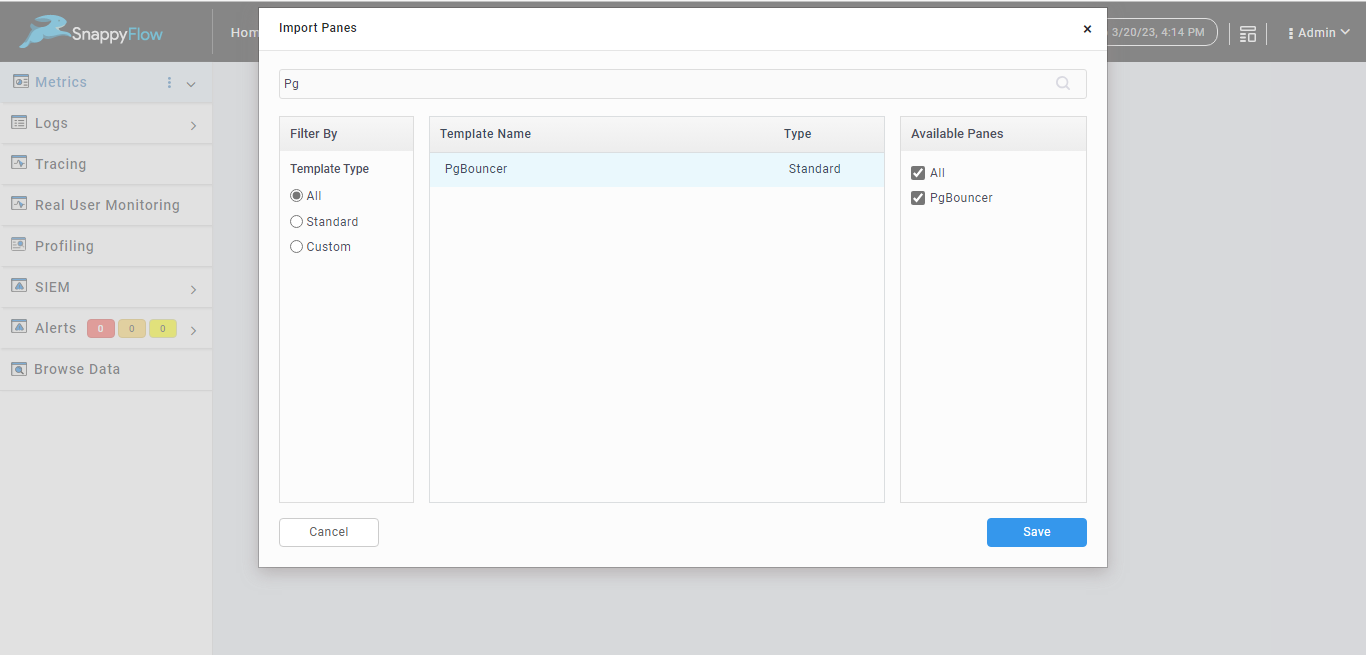Uncheck the PgBouncer pane checkbox
The width and height of the screenshot is (1366, 655).
tap(918, 198)
